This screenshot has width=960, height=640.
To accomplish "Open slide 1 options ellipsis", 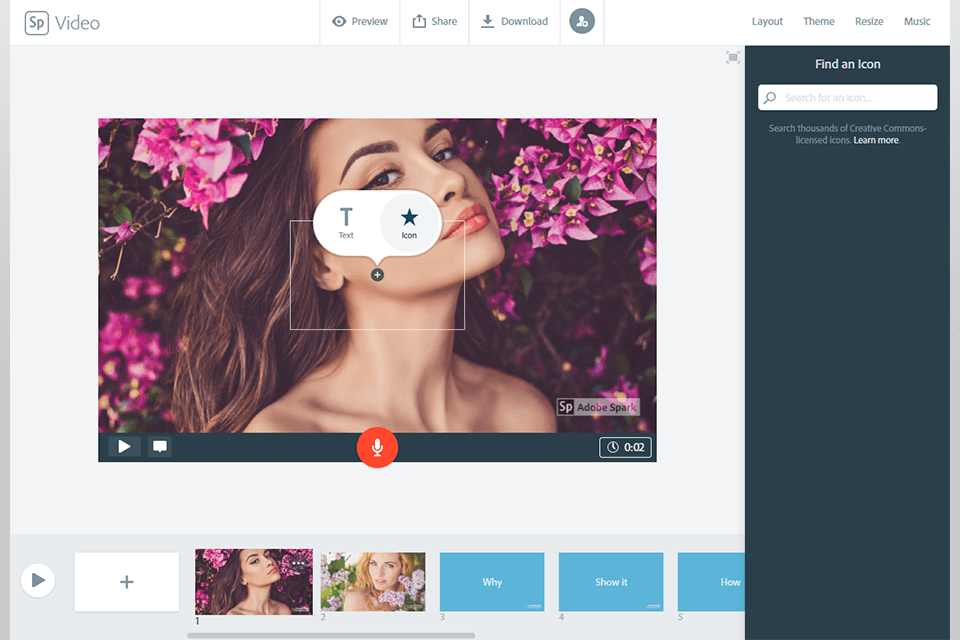I will tap(298, 562).
